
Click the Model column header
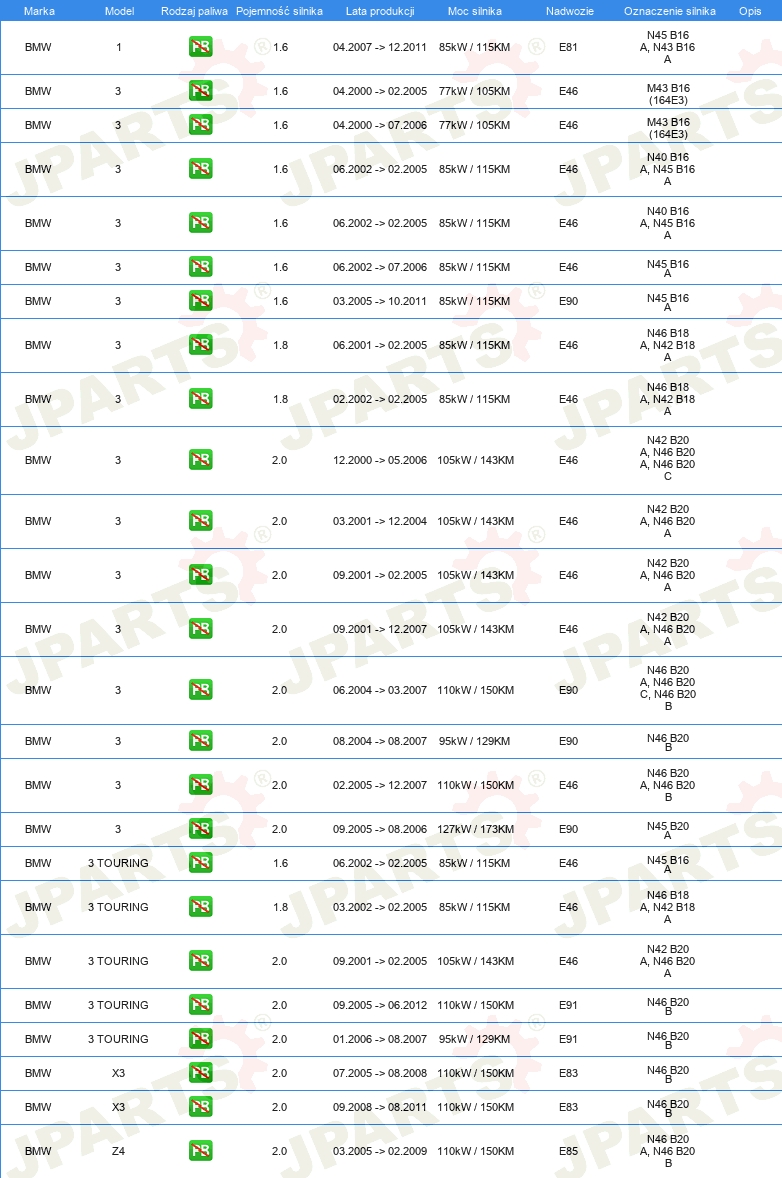(x=119, y=11)
